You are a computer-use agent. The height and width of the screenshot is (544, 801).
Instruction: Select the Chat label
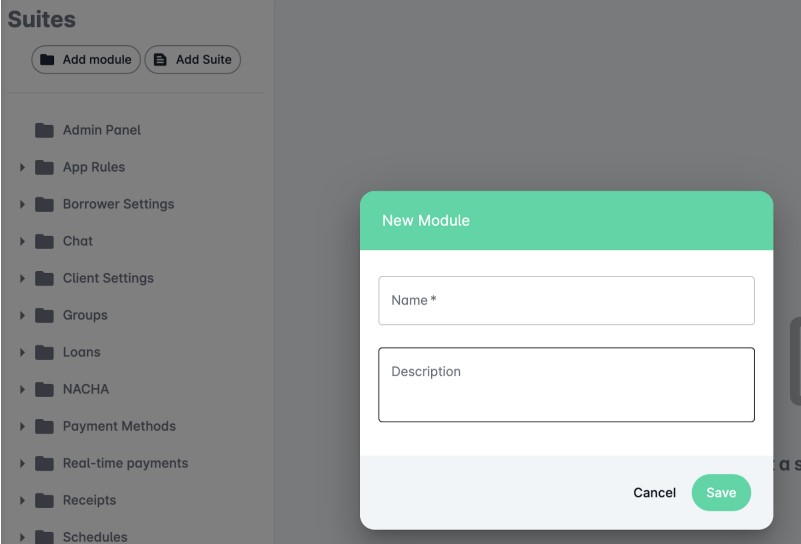78,241
